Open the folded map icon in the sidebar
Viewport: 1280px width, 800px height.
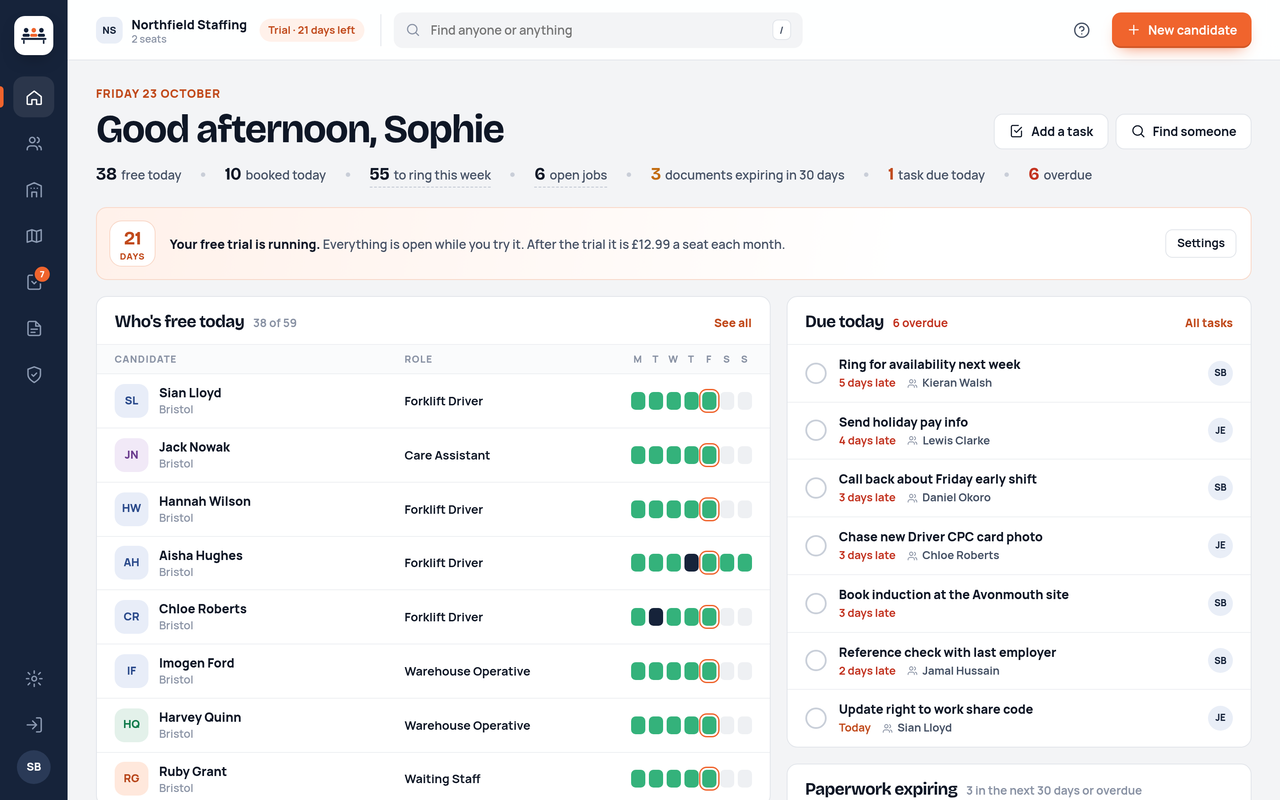(34, 236)
